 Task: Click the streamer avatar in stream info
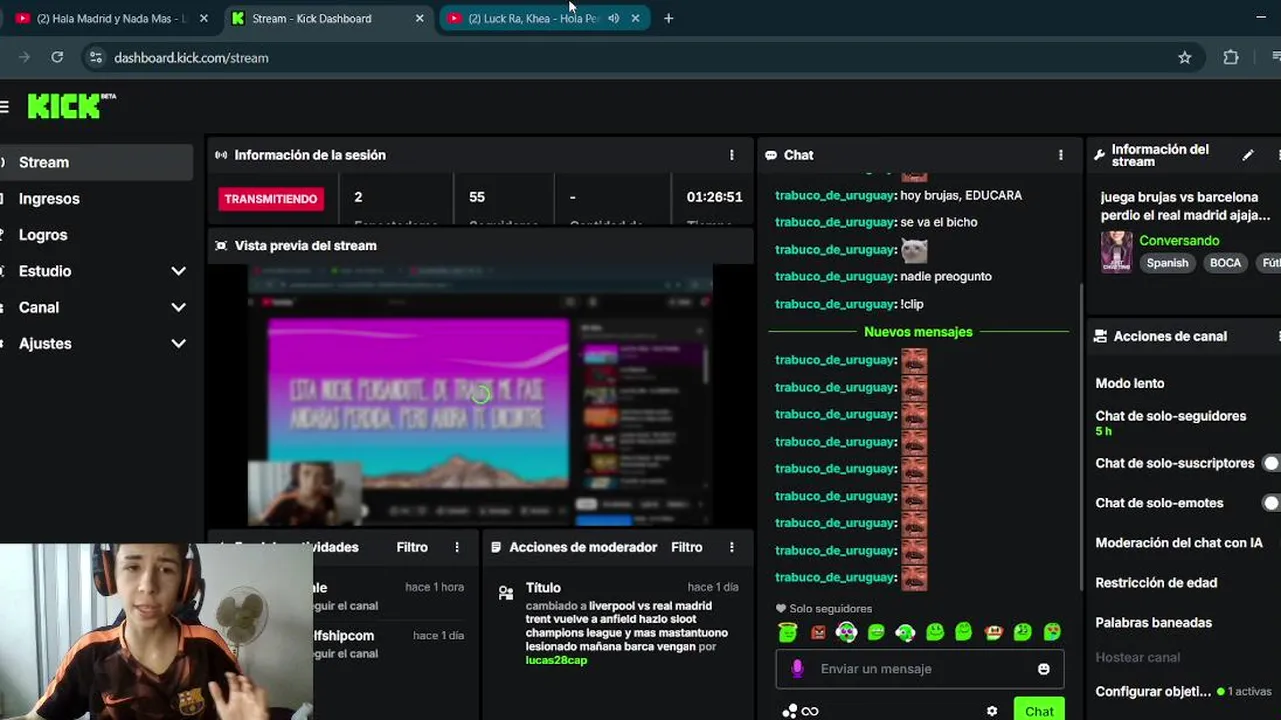(1116, 251)
